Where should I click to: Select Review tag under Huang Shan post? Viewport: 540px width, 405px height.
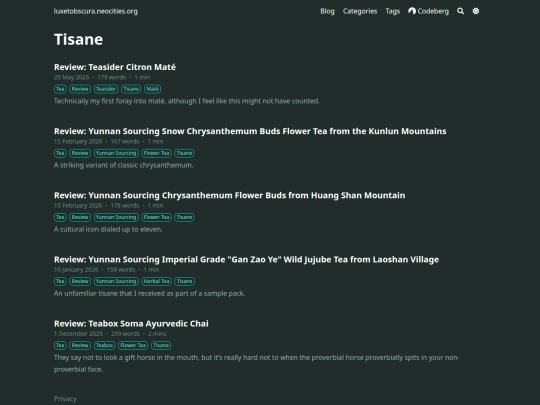[80, 217]
